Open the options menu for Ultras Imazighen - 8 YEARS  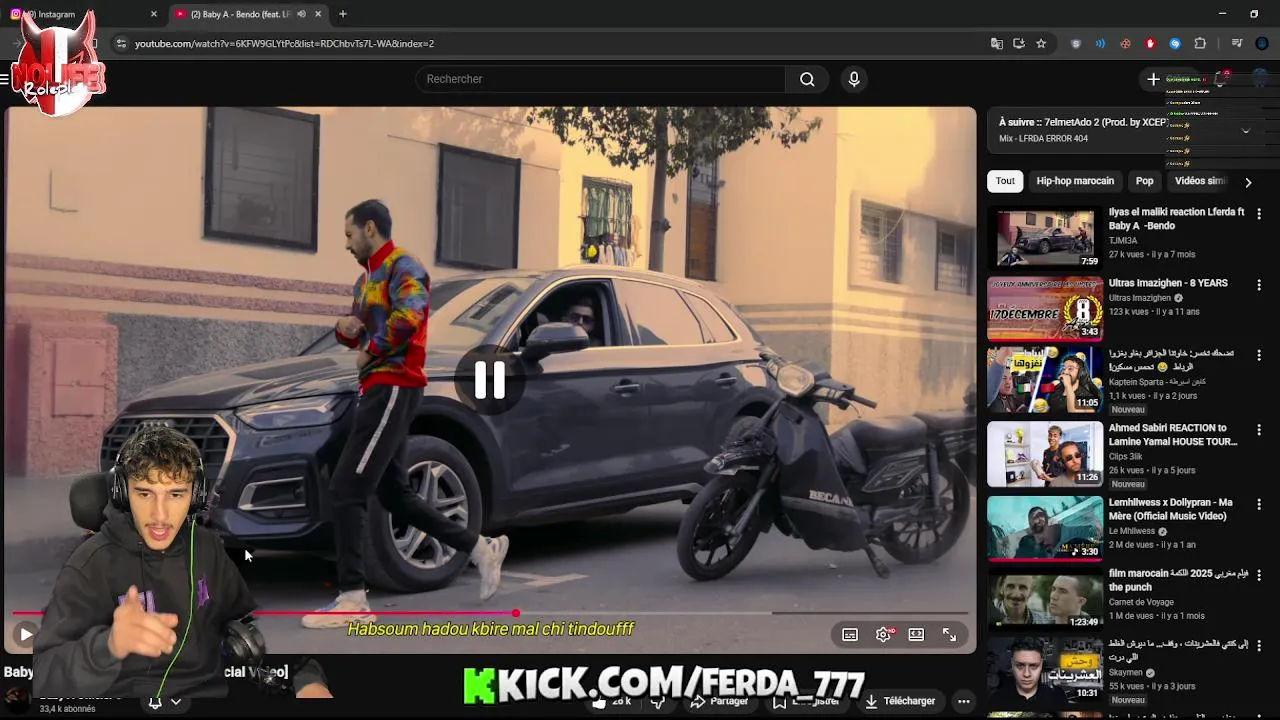[x=1259, y=285]
